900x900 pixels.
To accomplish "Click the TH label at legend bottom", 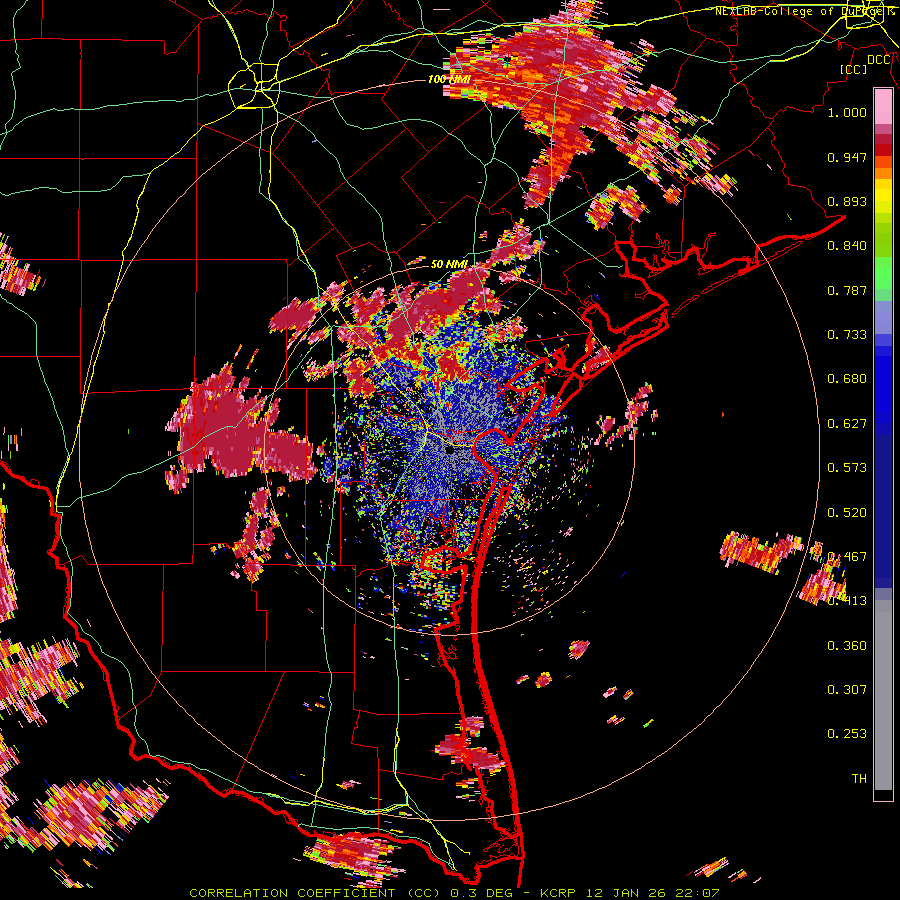I will pos(859,779).
